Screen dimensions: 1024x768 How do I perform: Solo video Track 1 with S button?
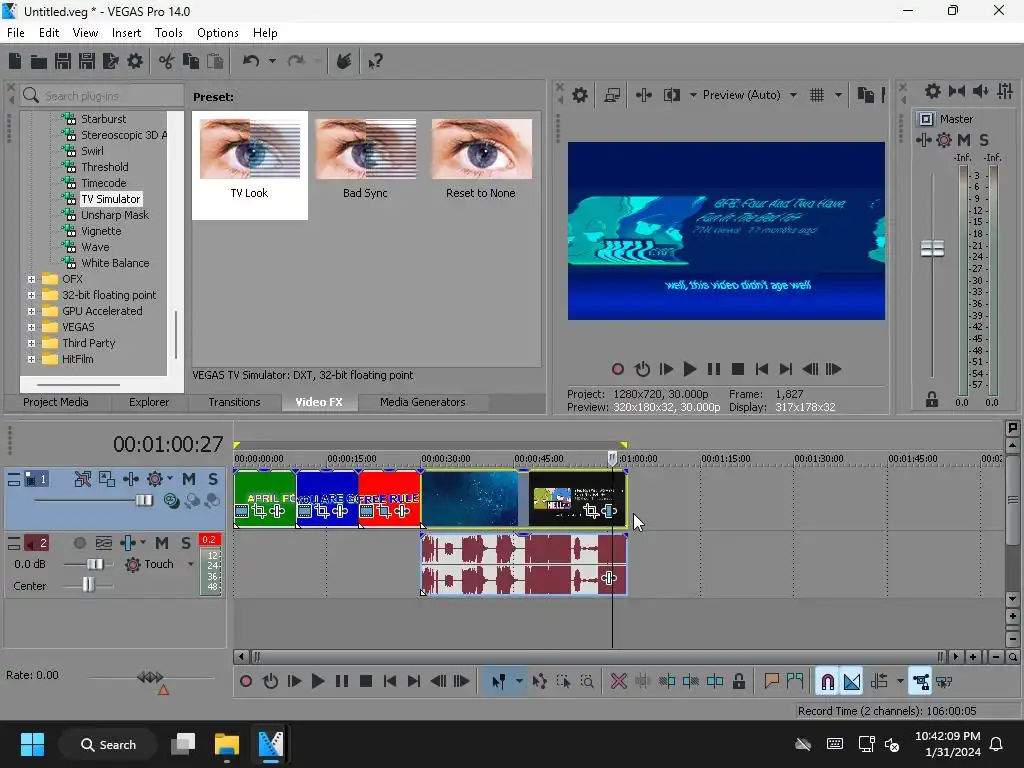point(213,479)
